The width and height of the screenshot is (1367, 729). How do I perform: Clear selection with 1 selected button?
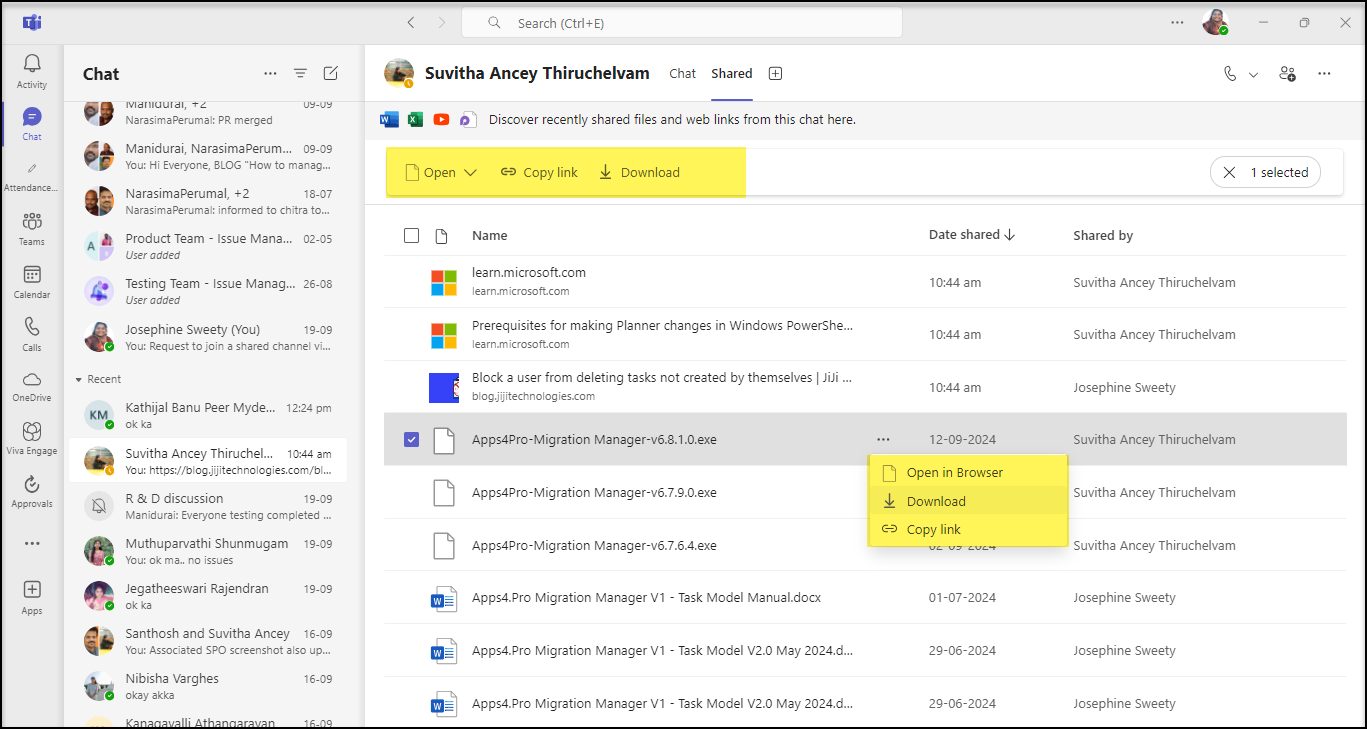click(x=1265, y=172)
